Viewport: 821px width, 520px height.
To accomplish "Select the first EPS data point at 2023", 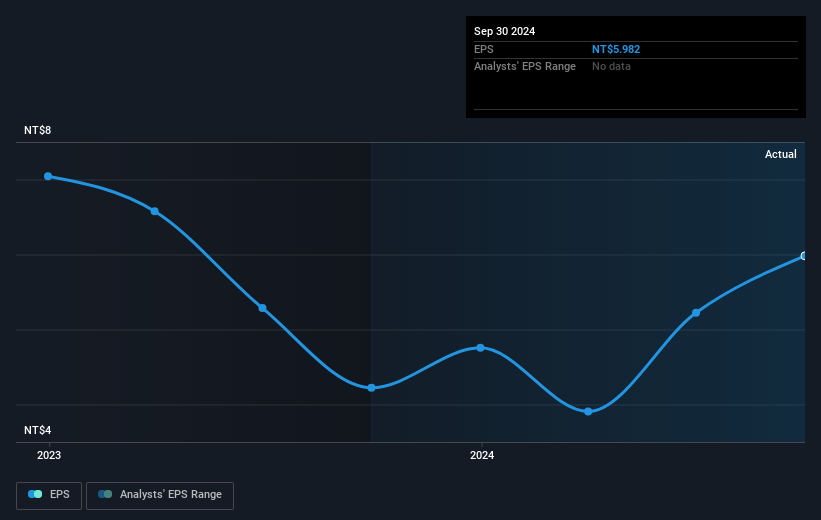I will click(48, 176).
